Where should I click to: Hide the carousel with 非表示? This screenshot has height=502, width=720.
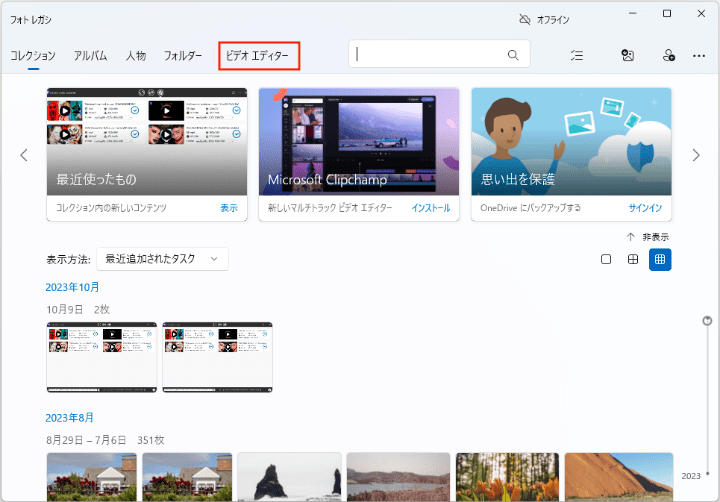pos(648,237)
